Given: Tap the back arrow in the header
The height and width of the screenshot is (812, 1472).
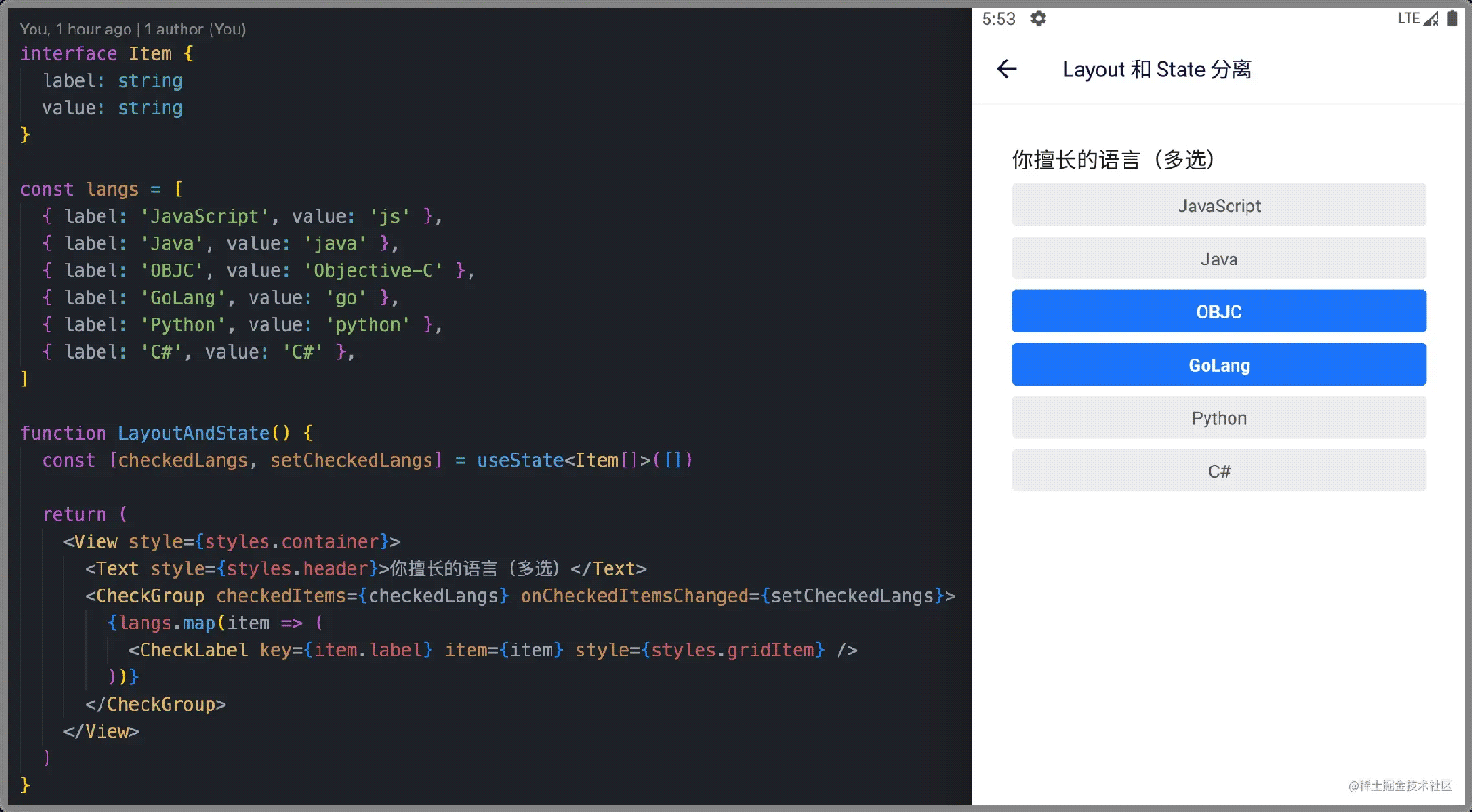Looking at the screenshot, I should click(x=1006, y=69).
